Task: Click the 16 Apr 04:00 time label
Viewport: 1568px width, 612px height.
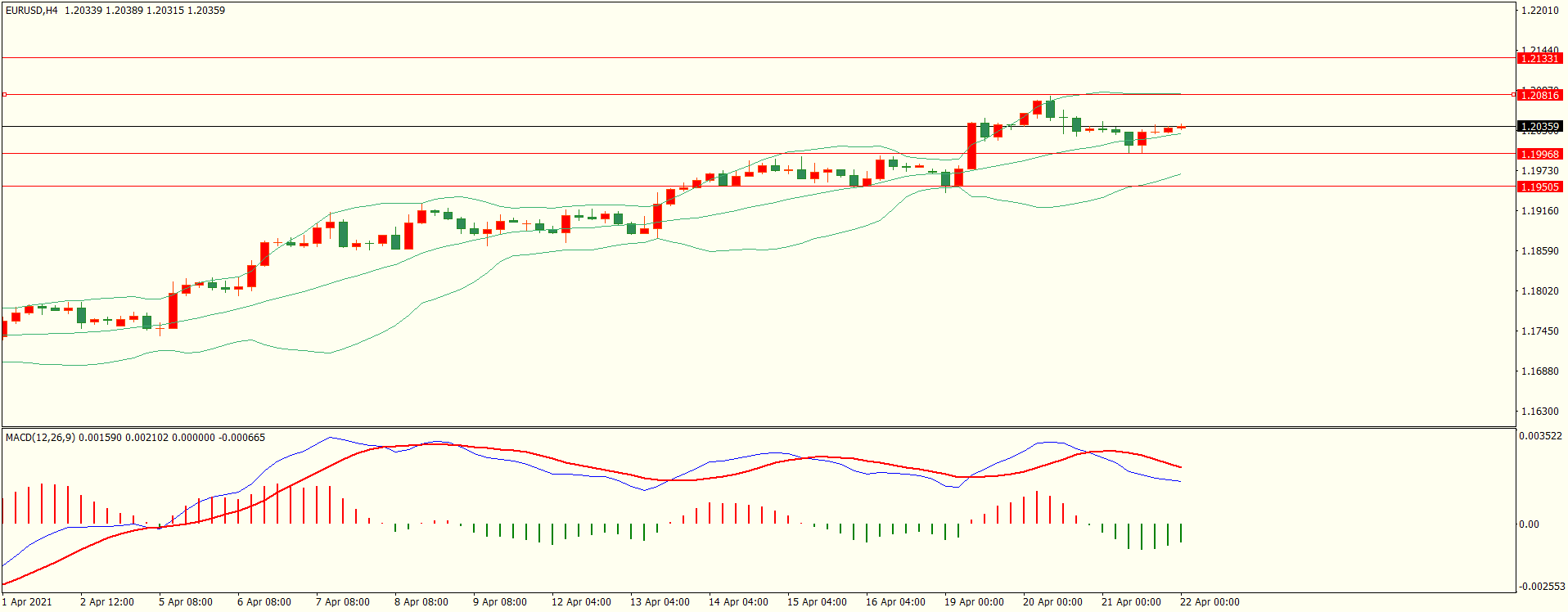Action: [x=895, y=602]
